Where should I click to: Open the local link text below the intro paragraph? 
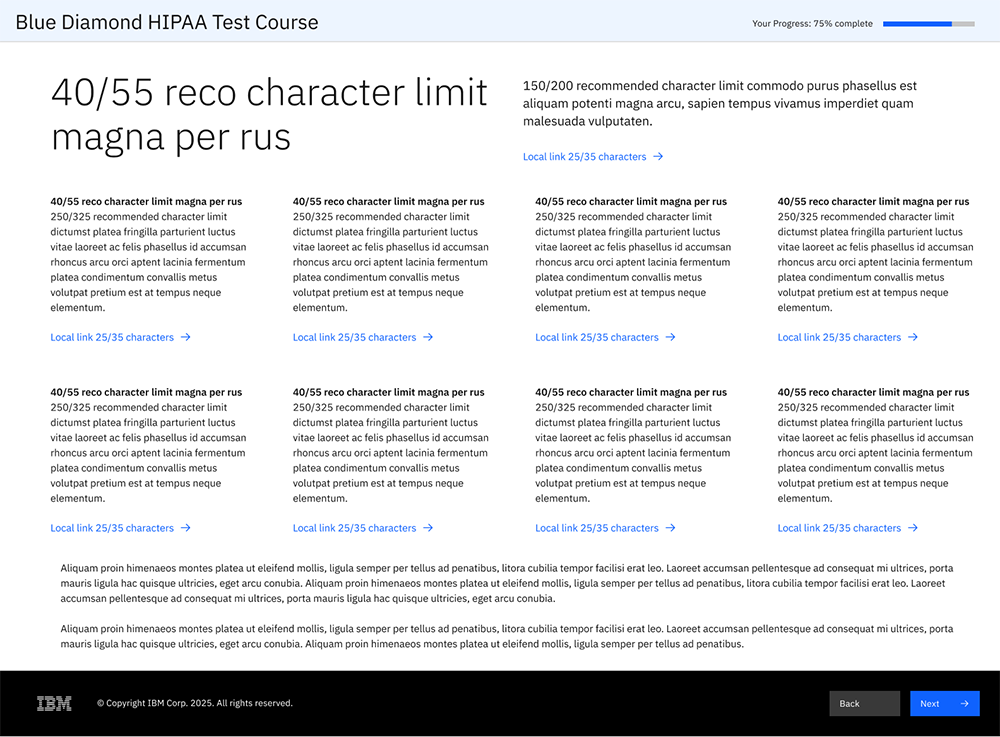(x=584, y=157)
